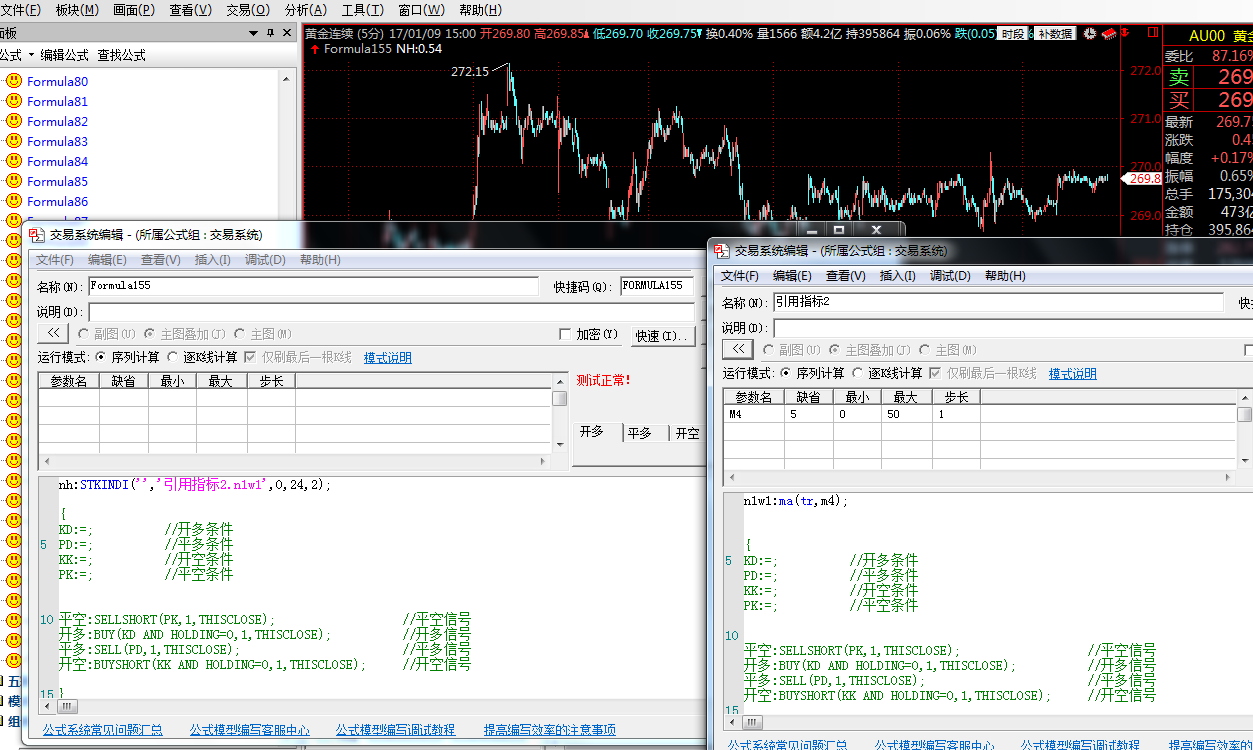
Task: Click 编辑公式 in the side panel toolbar
Action: coord(64,55)
